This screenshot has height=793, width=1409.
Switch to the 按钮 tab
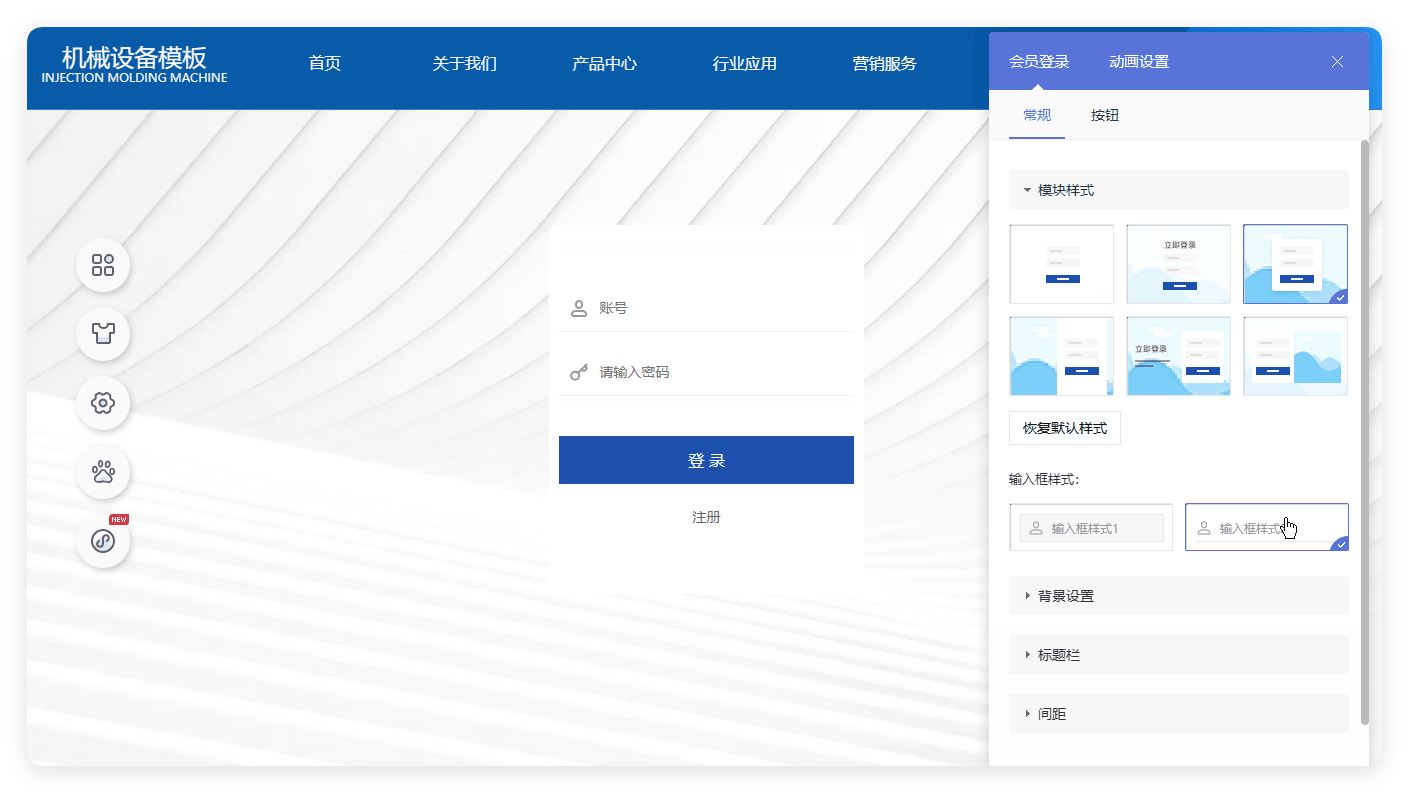coord(1104,115)
